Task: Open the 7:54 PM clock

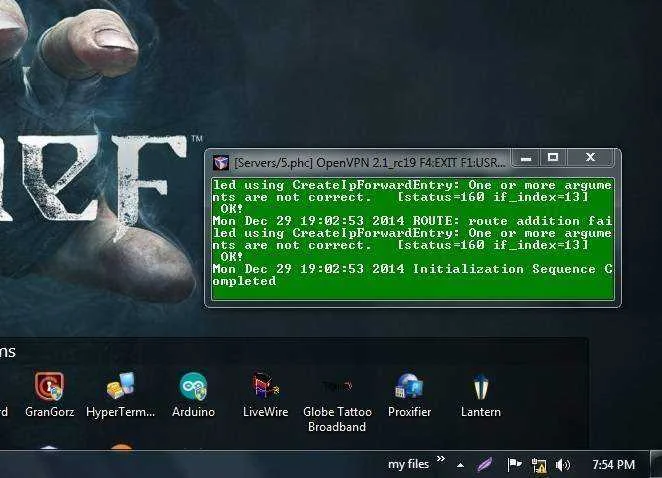Action: [x=613, y=465]
